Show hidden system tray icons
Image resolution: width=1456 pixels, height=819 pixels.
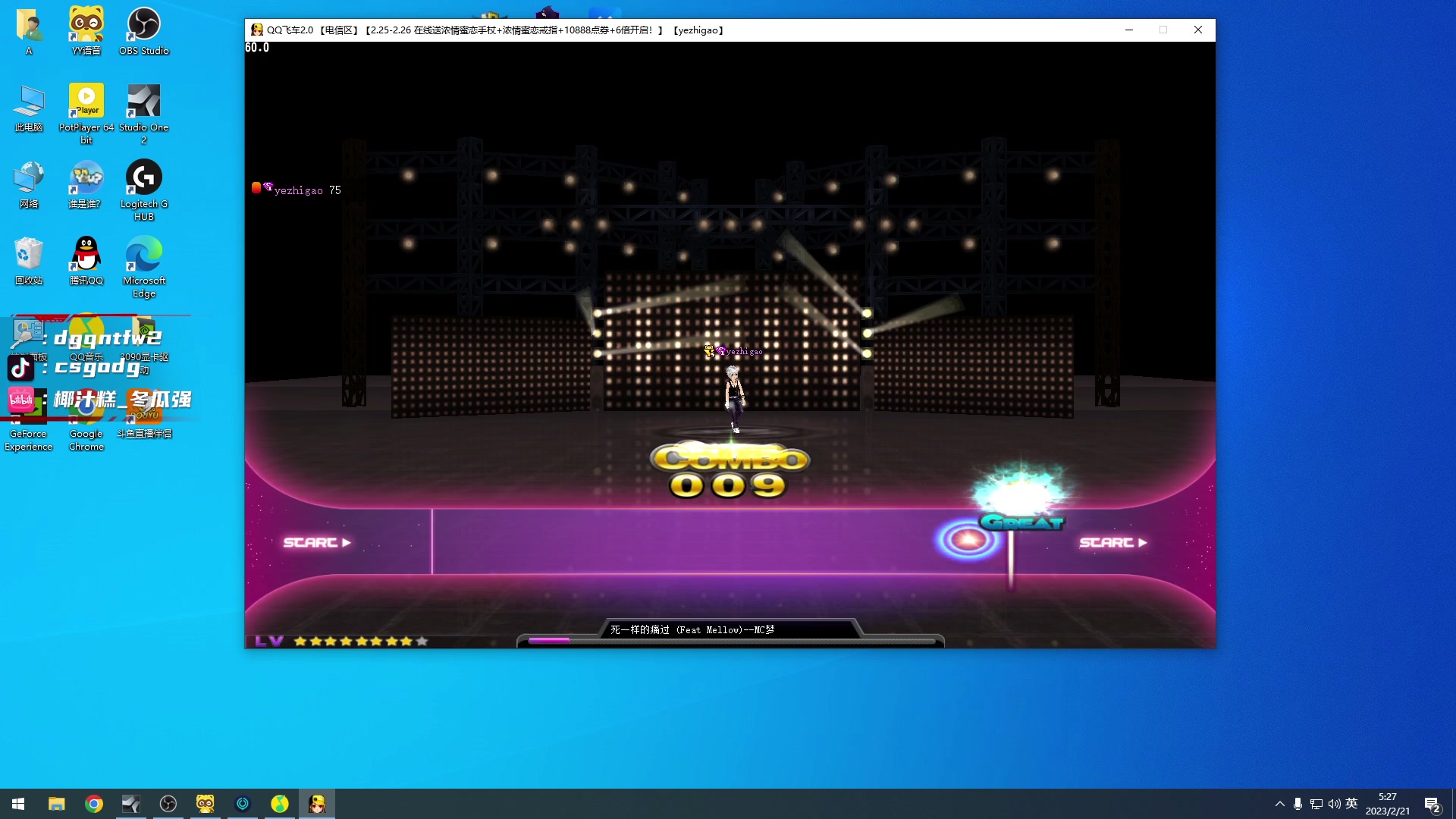[x=1279, y=804]
